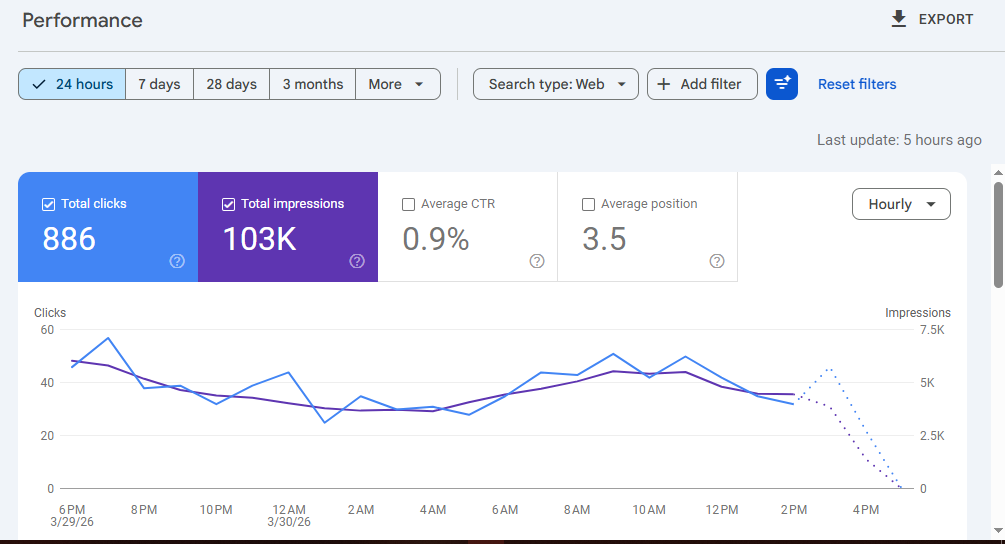The image size is (1005, 544).
Task: Click the vertical scrollbar thumb
Action: (x=997, y=232)
